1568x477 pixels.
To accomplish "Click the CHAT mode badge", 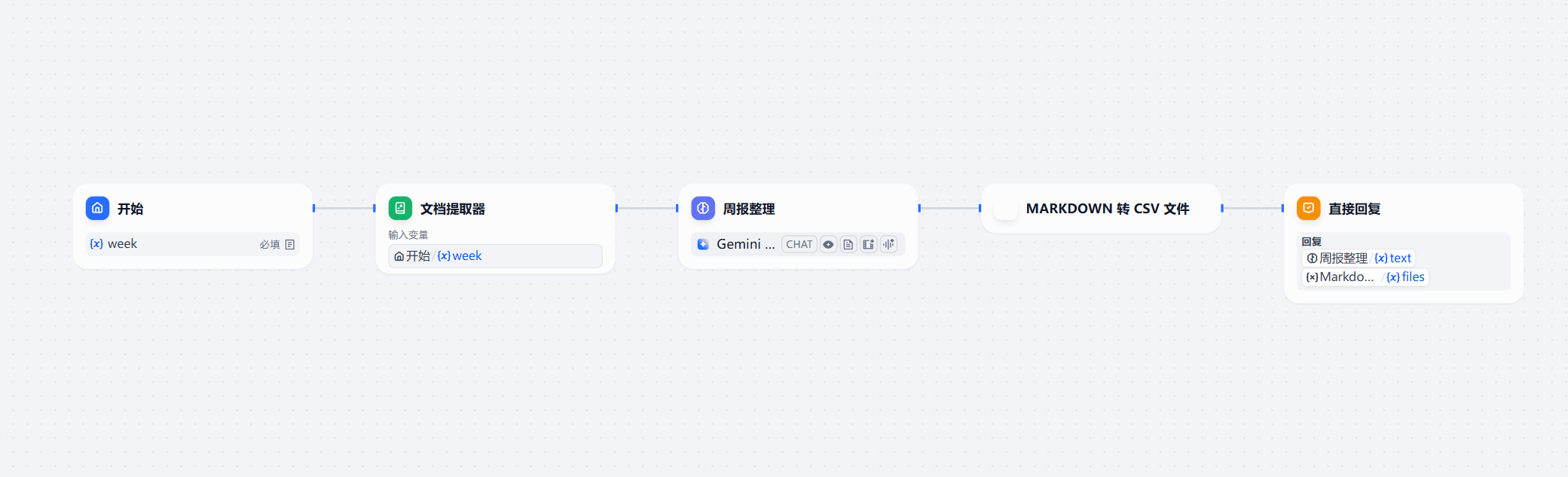I will (x=799, y=244).
